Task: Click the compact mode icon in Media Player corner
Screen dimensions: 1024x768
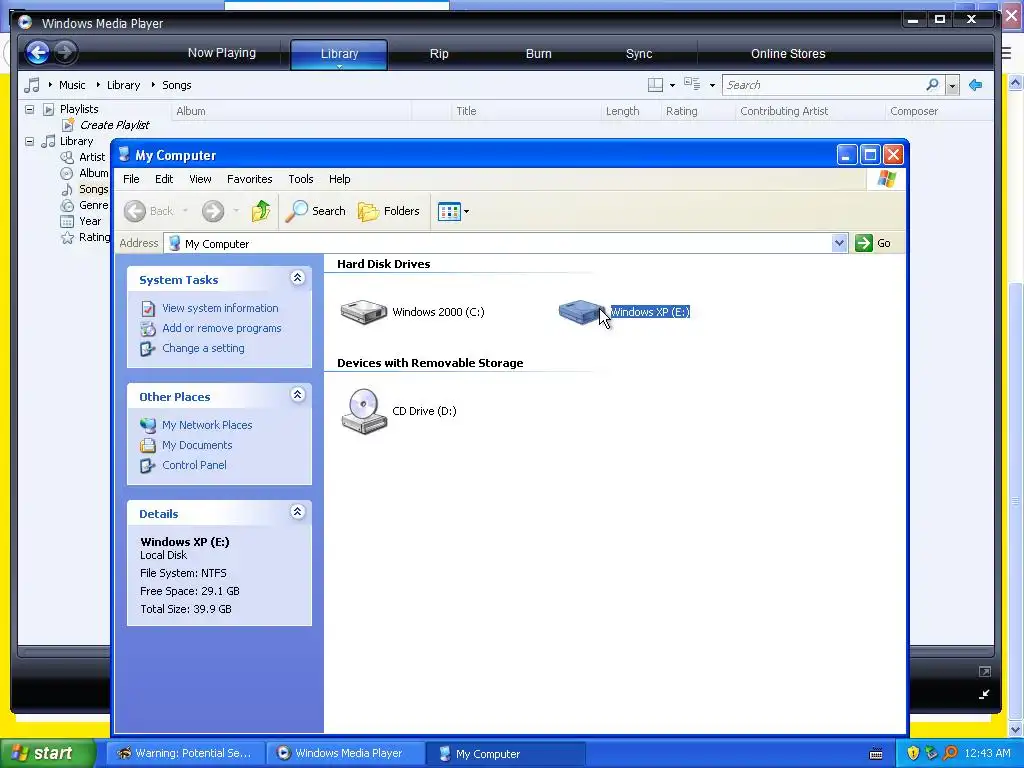Action: click(984, 694)
